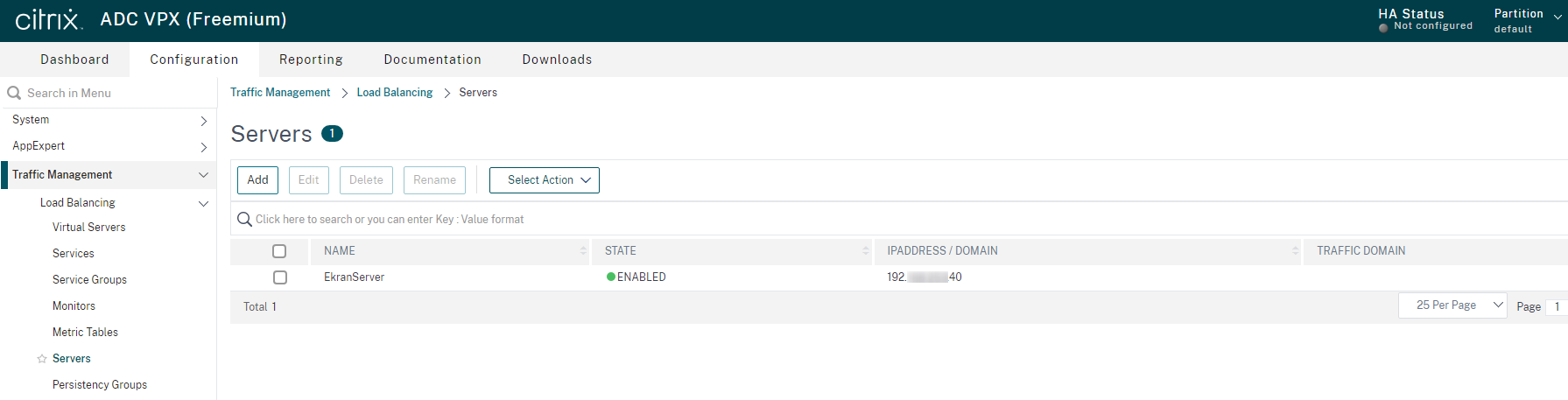Open the Reporting tab
The height and width of the screenshot is (400, 1568).
311,60
